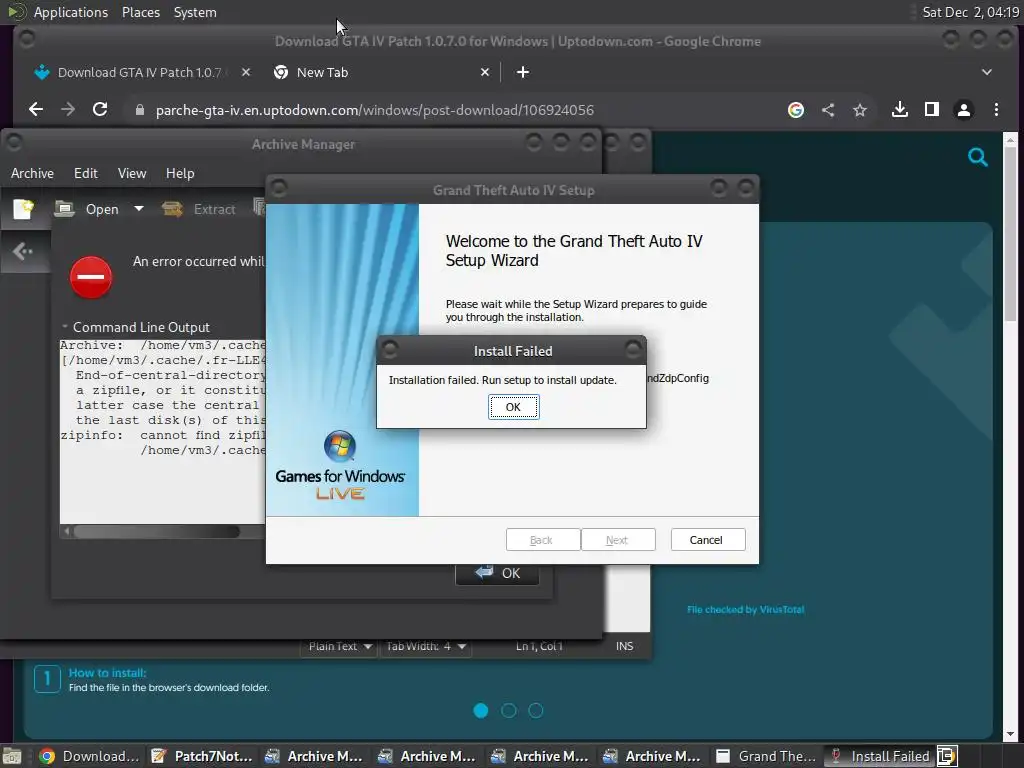The image size is (1024, 768).
Task: Open the Help menu in Archive Manager
Action: (x=180, y=173)
